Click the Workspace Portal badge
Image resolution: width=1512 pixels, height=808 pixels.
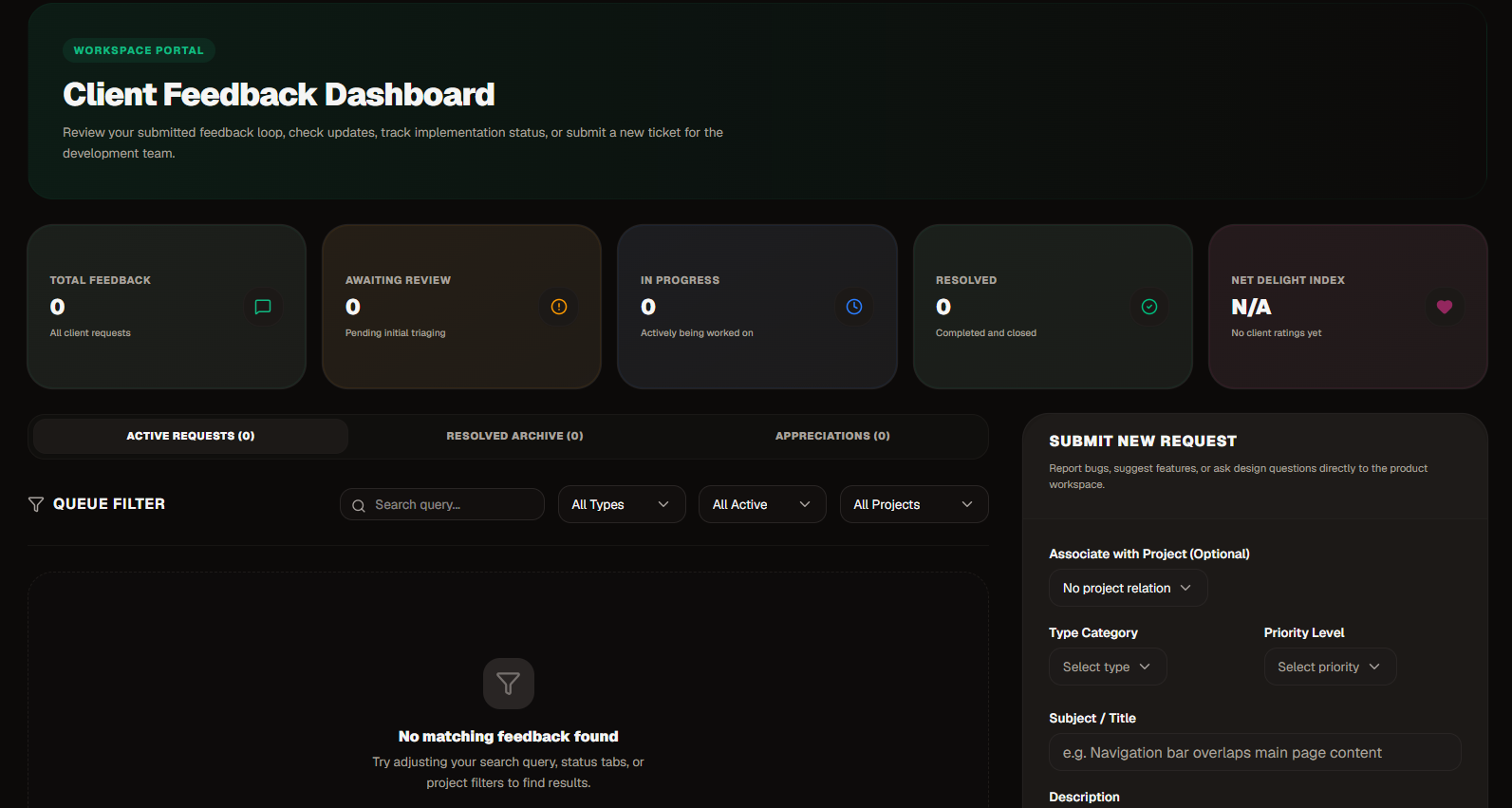tap(139, 50)
